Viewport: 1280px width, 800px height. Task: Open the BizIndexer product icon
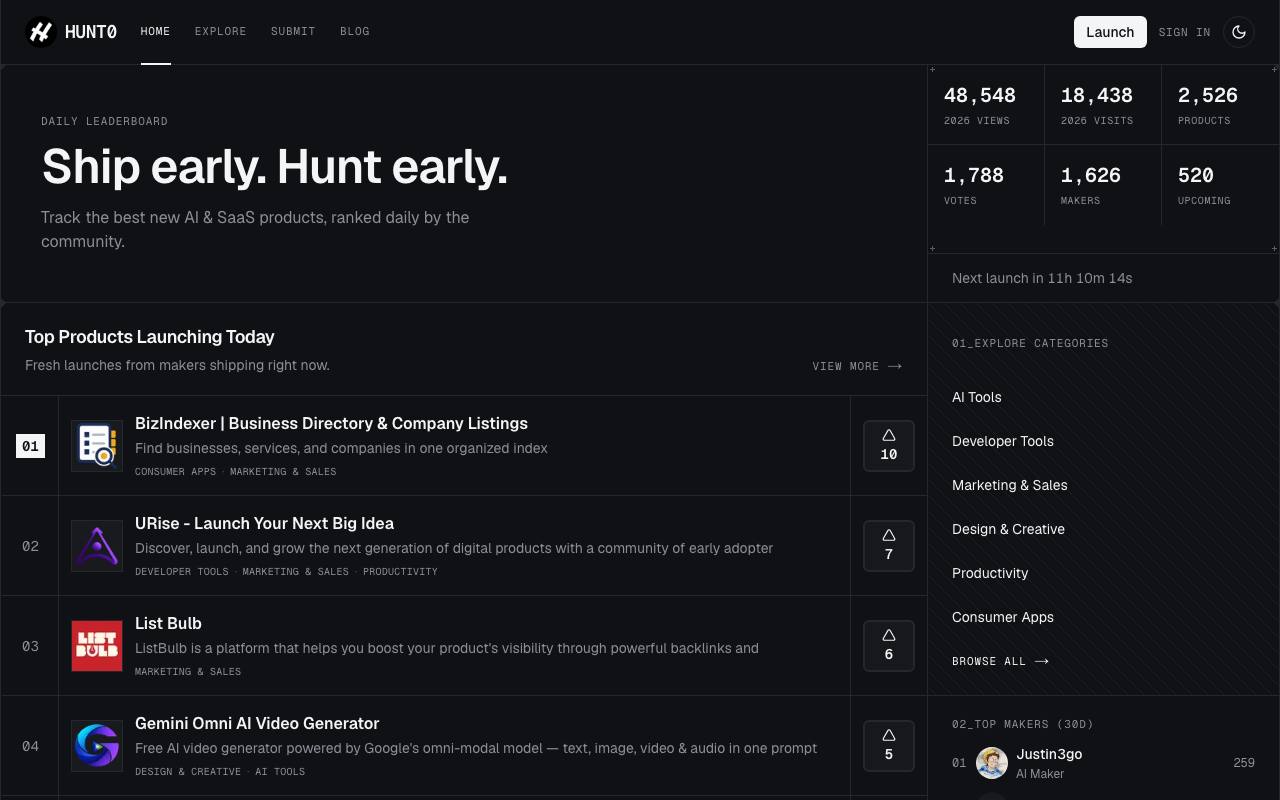pyautogui.click(x=97, y=446)
